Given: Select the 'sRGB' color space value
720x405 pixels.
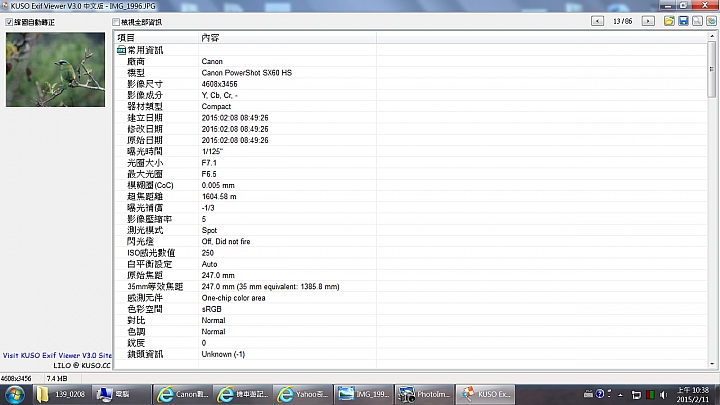Looking at the screenshot, I should click(x=211, y=309).
